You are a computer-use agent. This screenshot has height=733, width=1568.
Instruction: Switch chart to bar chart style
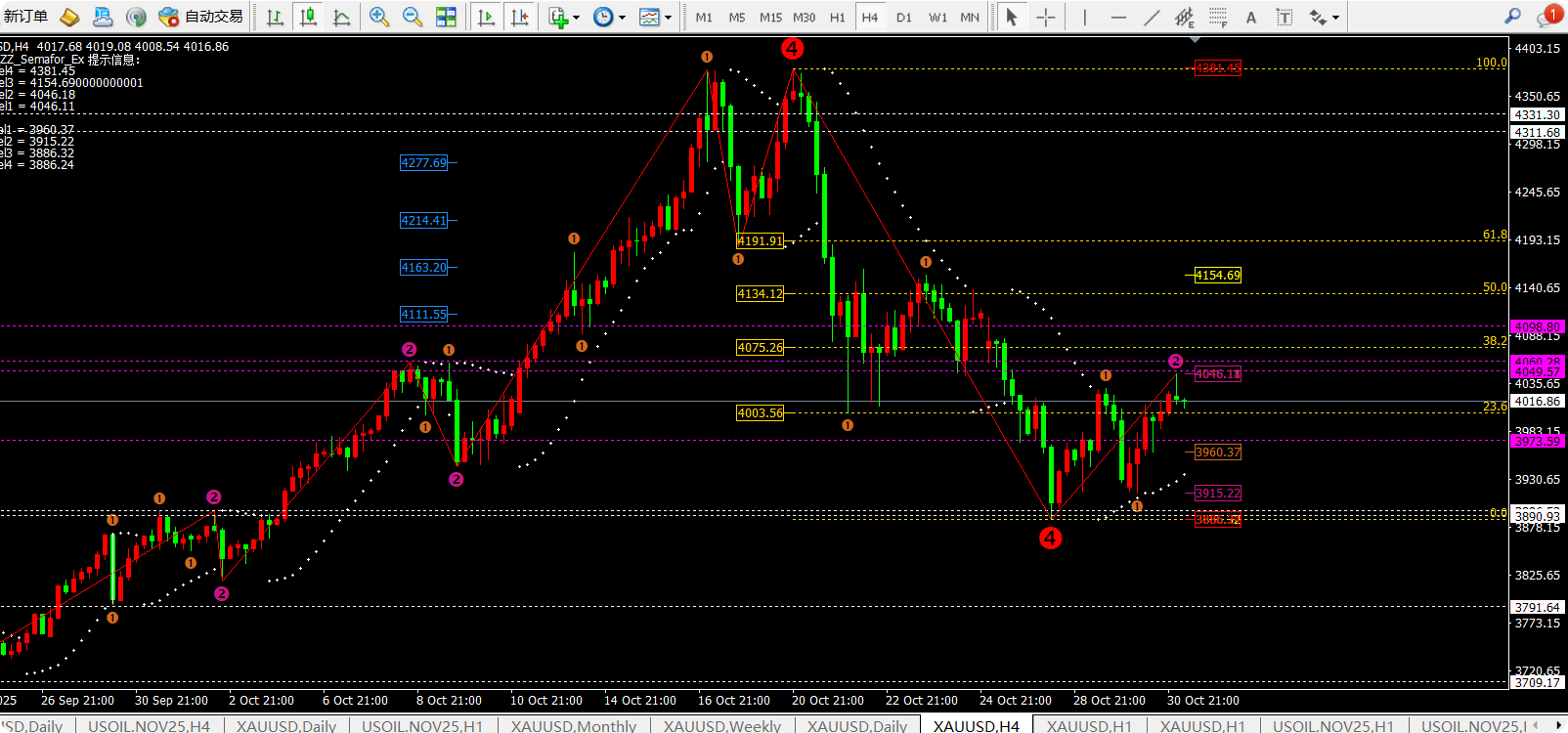coord(276,17)
